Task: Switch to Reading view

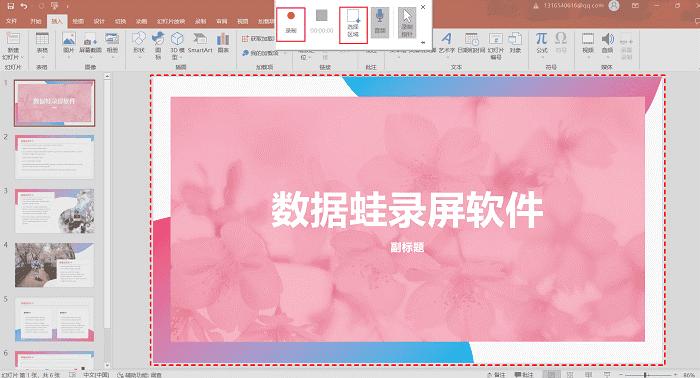Action: [x=588, y=375]
